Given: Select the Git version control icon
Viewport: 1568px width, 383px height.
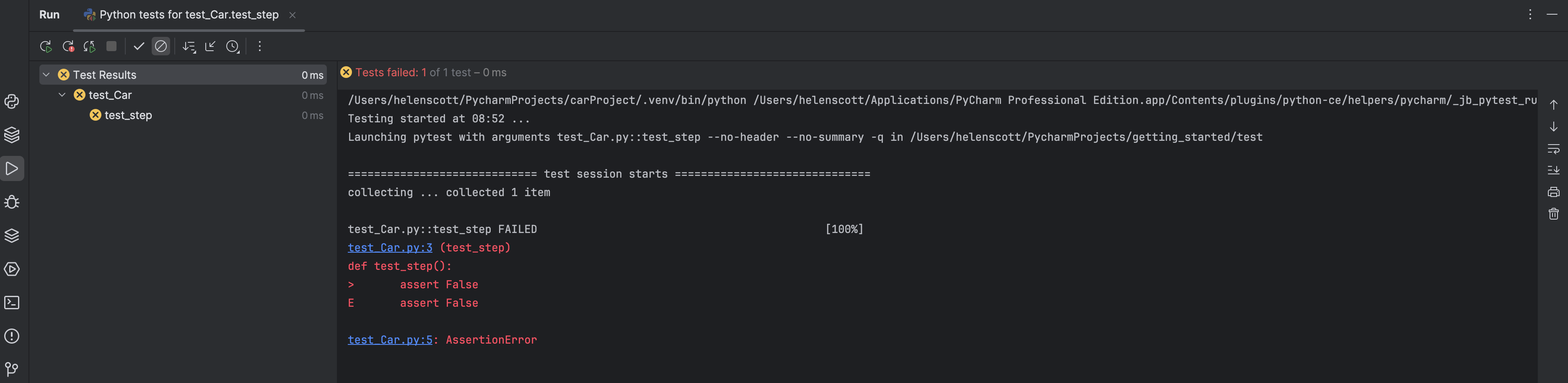Looking at the screenshot, I should coord(12,368).
